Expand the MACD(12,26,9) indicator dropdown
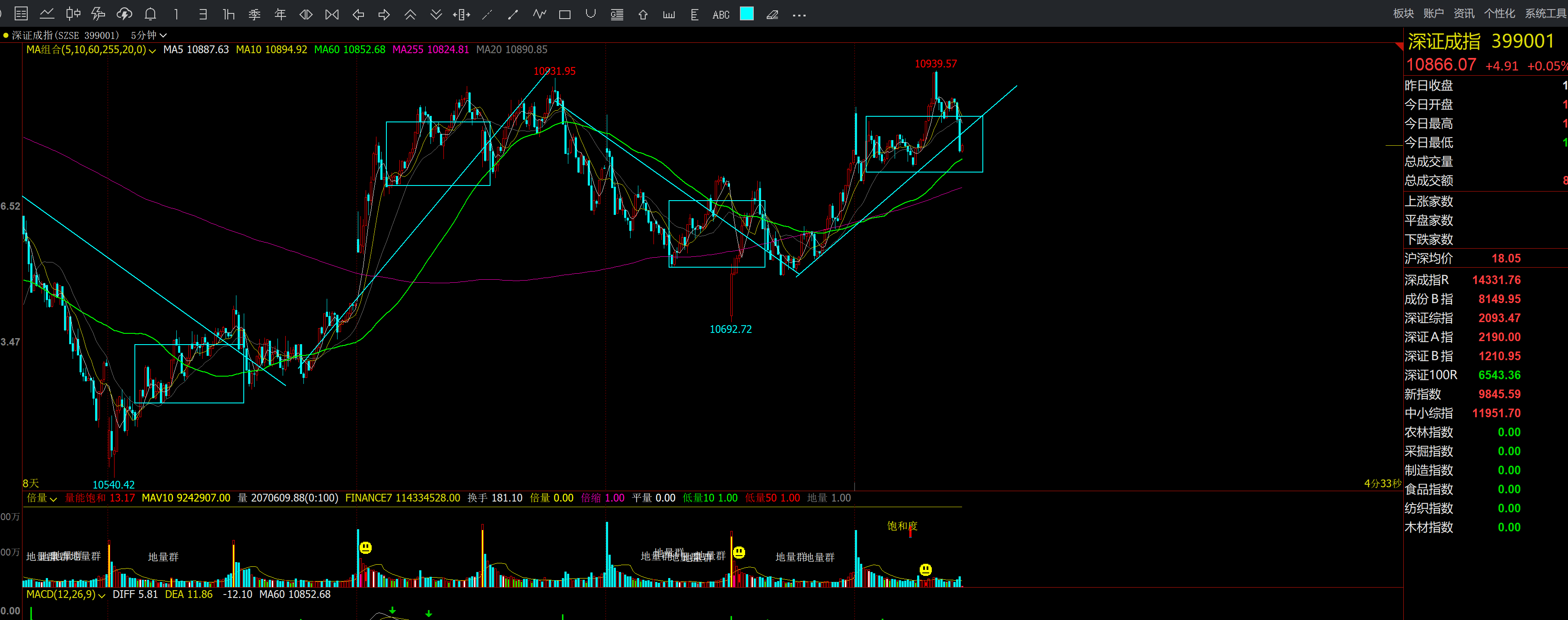Screen dimensions: 1568x620 (101, 595)
